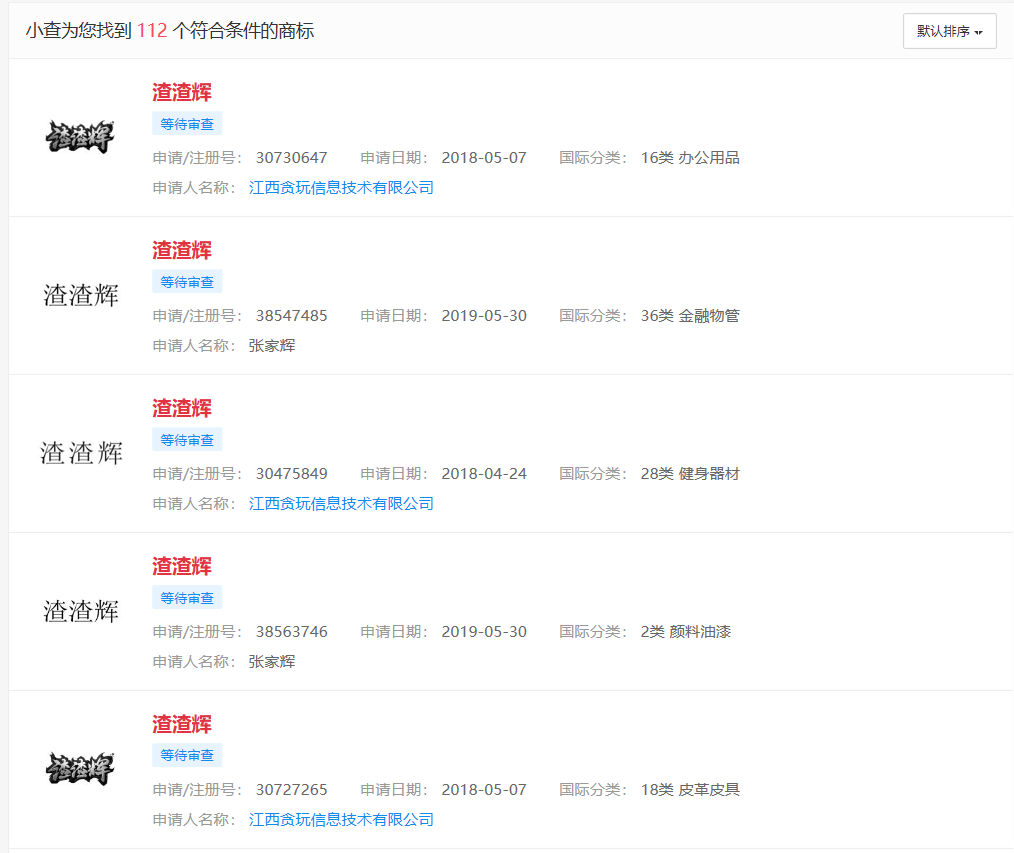The height and width of the screenshot is (853, 1014).
Task: Open trademark 渣渣辉 in class 28类 健身器材
Action: pos(181,409)
